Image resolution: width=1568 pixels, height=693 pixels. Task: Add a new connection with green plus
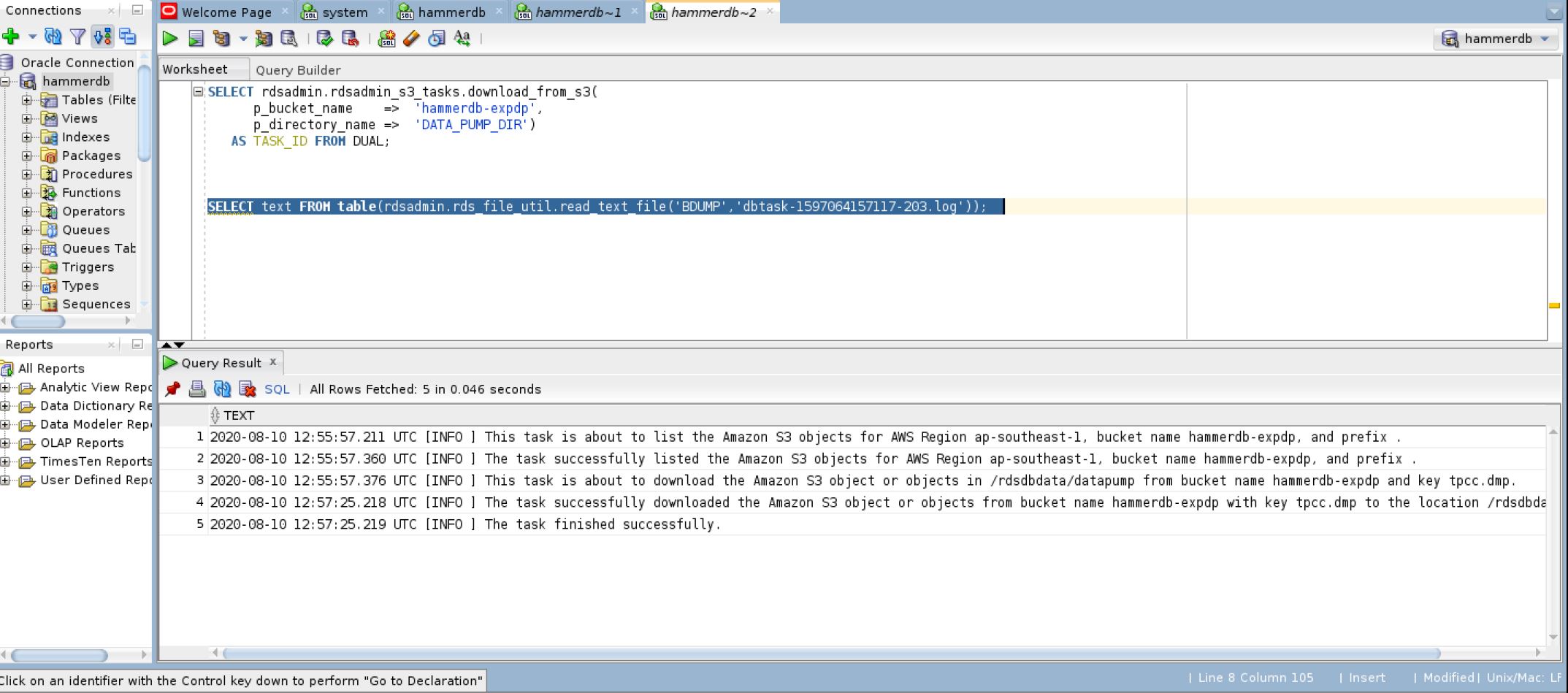point(11,37)
